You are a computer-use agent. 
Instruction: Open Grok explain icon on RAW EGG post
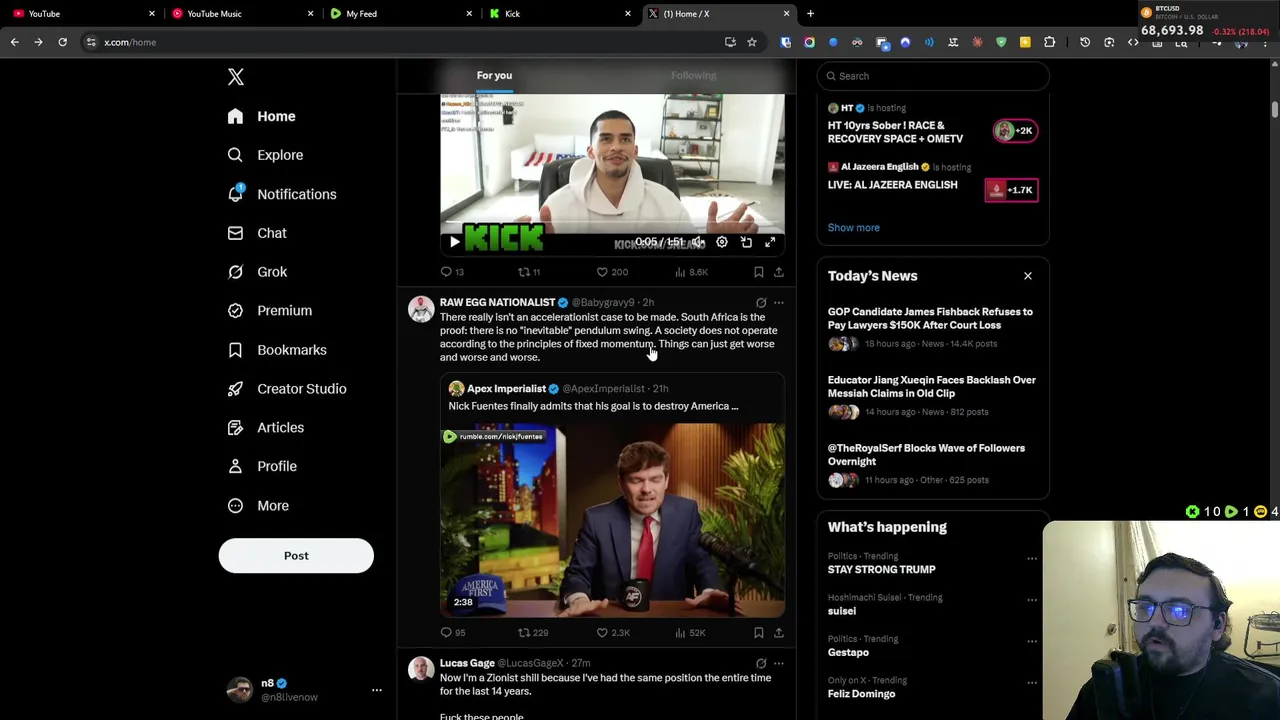tap(761, 302)
